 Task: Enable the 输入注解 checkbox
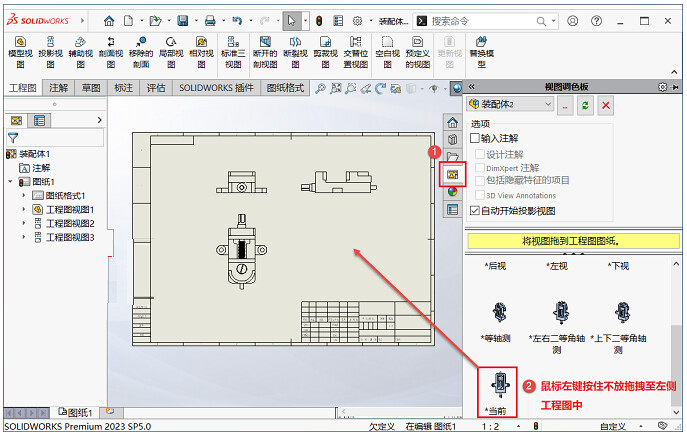tap(475, 139)
